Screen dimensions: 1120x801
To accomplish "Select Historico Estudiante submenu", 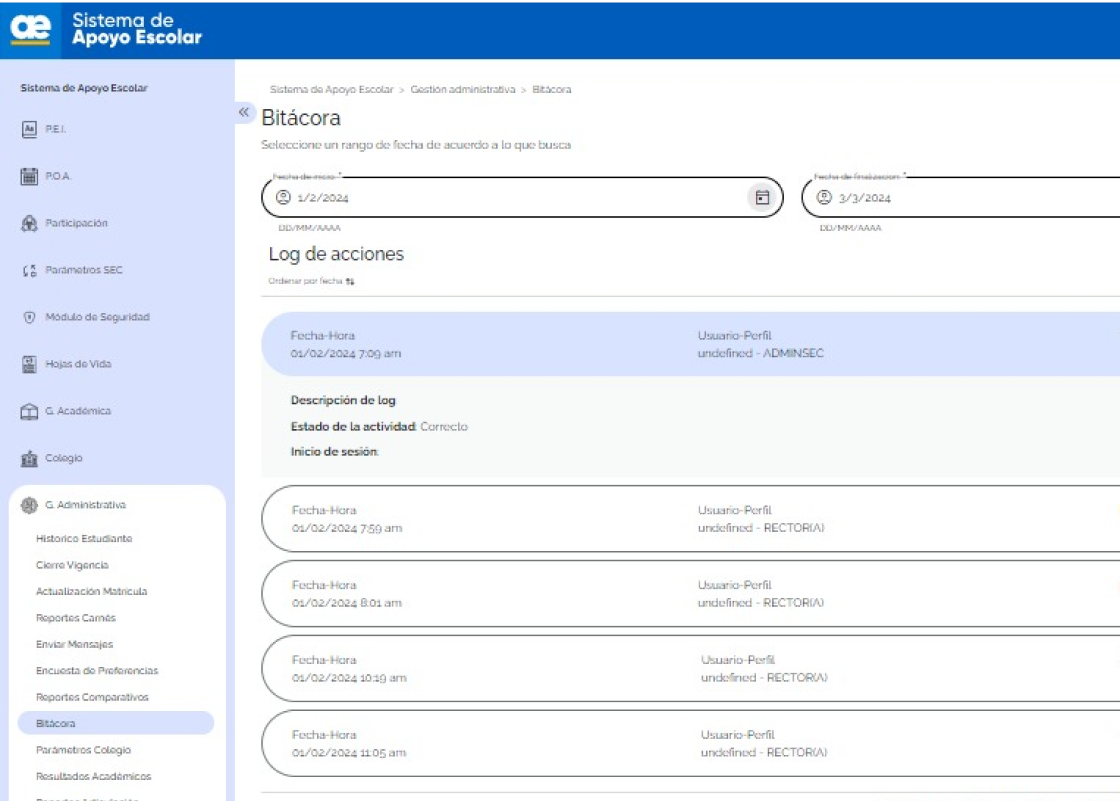I will pyautogui.click(x=84, y=539).
